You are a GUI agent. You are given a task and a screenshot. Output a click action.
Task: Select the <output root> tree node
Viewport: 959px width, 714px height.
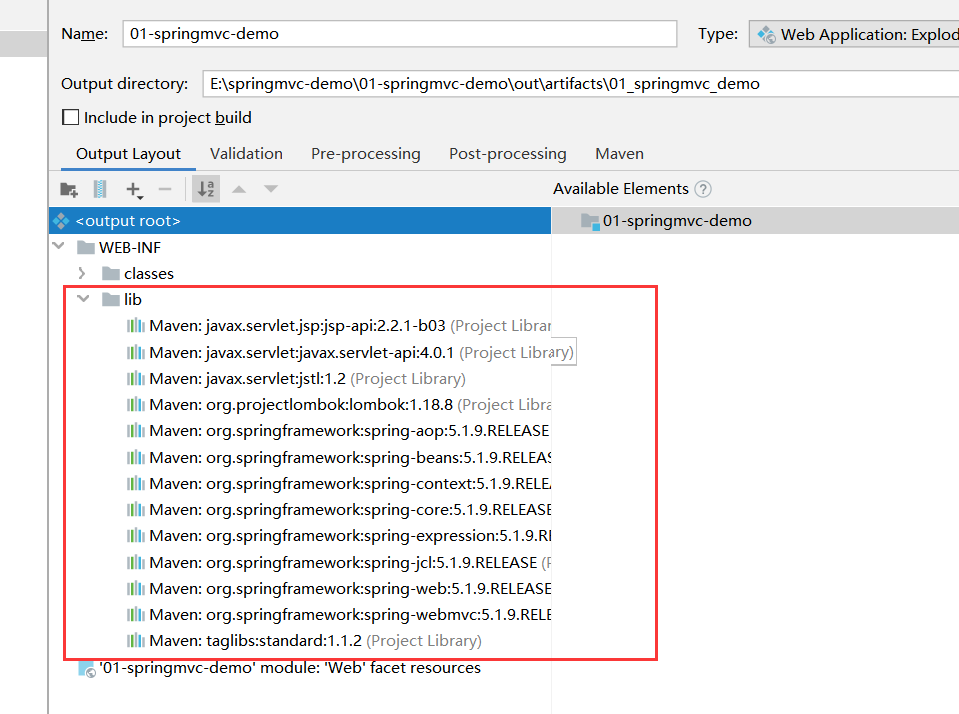point(300,220)
